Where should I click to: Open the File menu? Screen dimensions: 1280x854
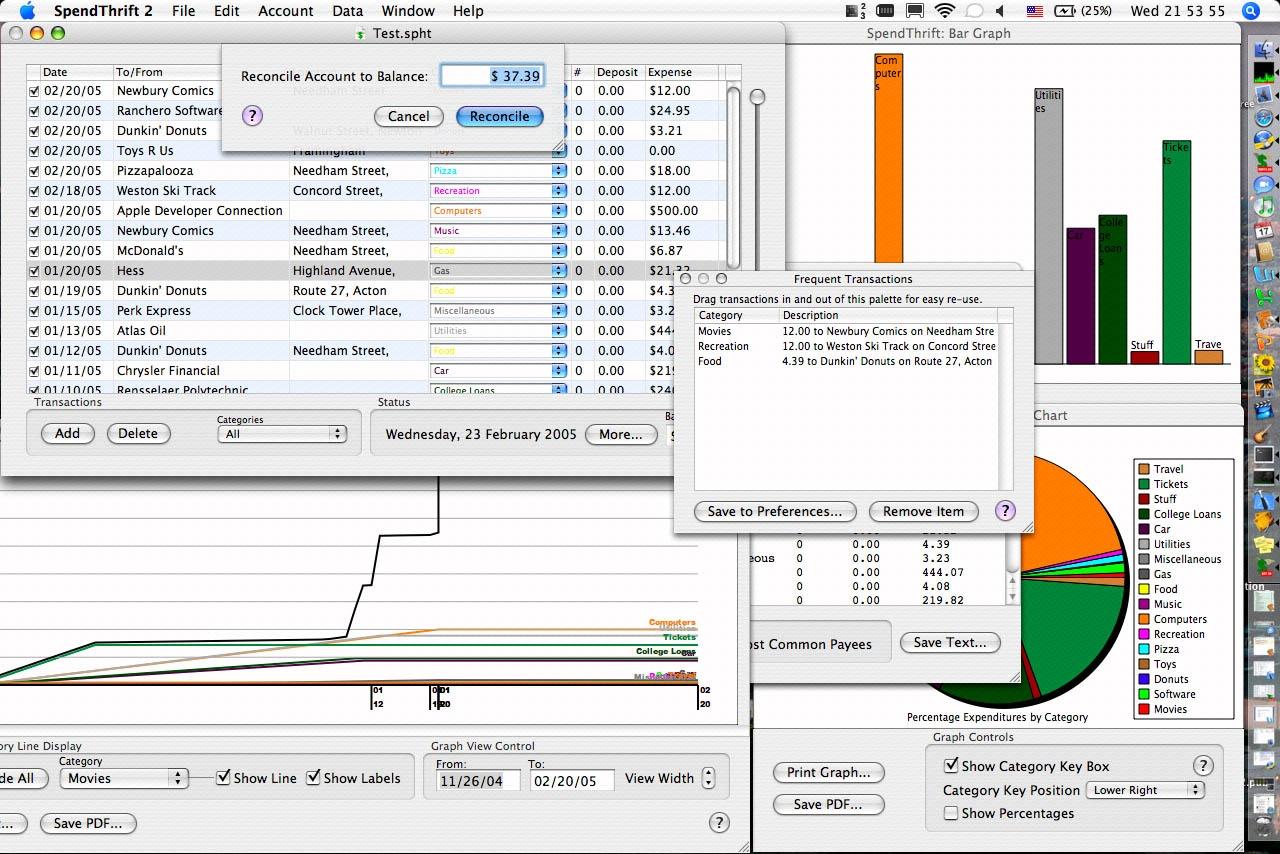(x=183, y=11)
